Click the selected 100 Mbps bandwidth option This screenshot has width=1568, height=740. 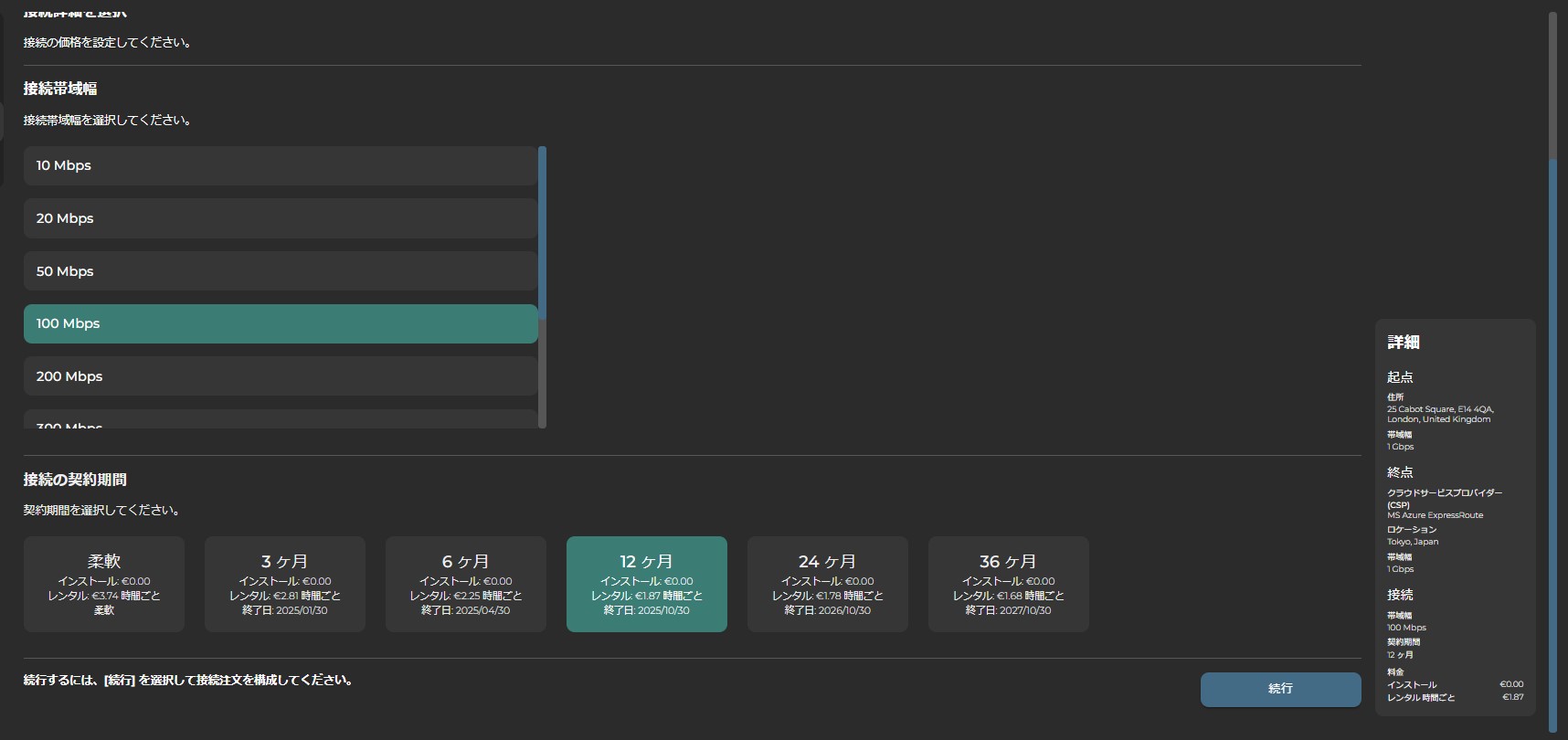tap(280, 323)
